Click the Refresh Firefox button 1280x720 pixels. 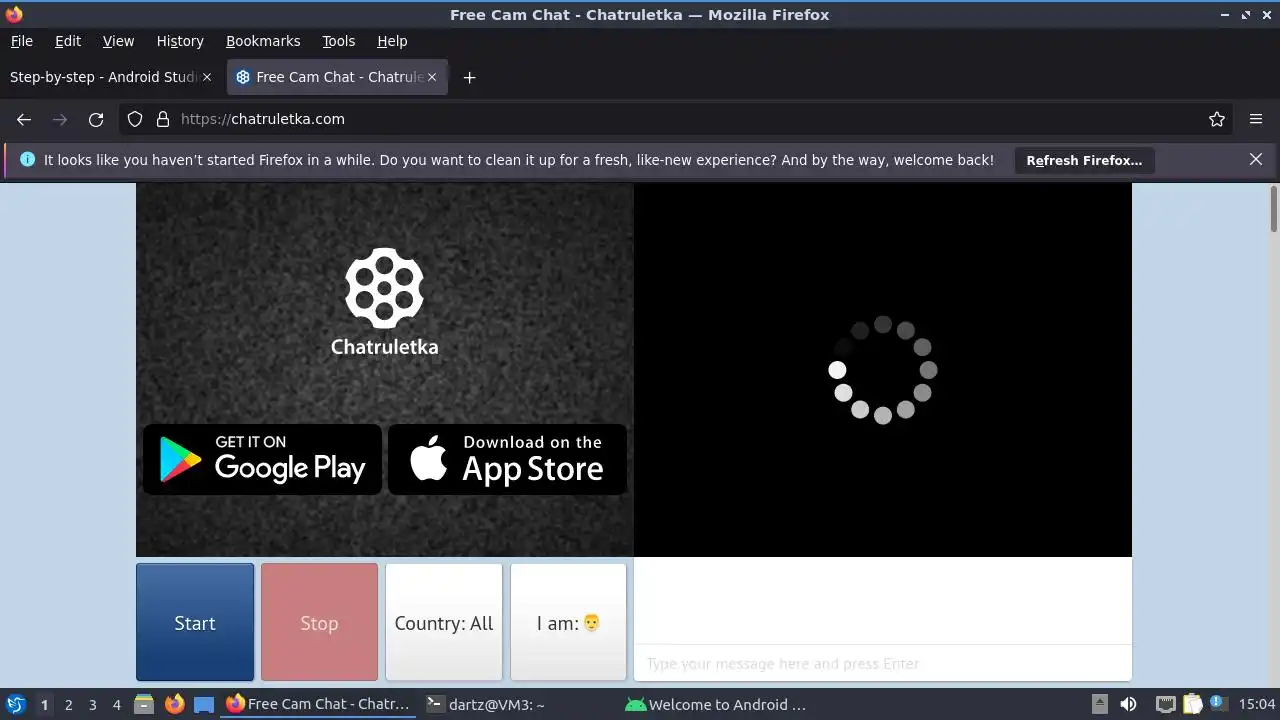pos(1084,160)
